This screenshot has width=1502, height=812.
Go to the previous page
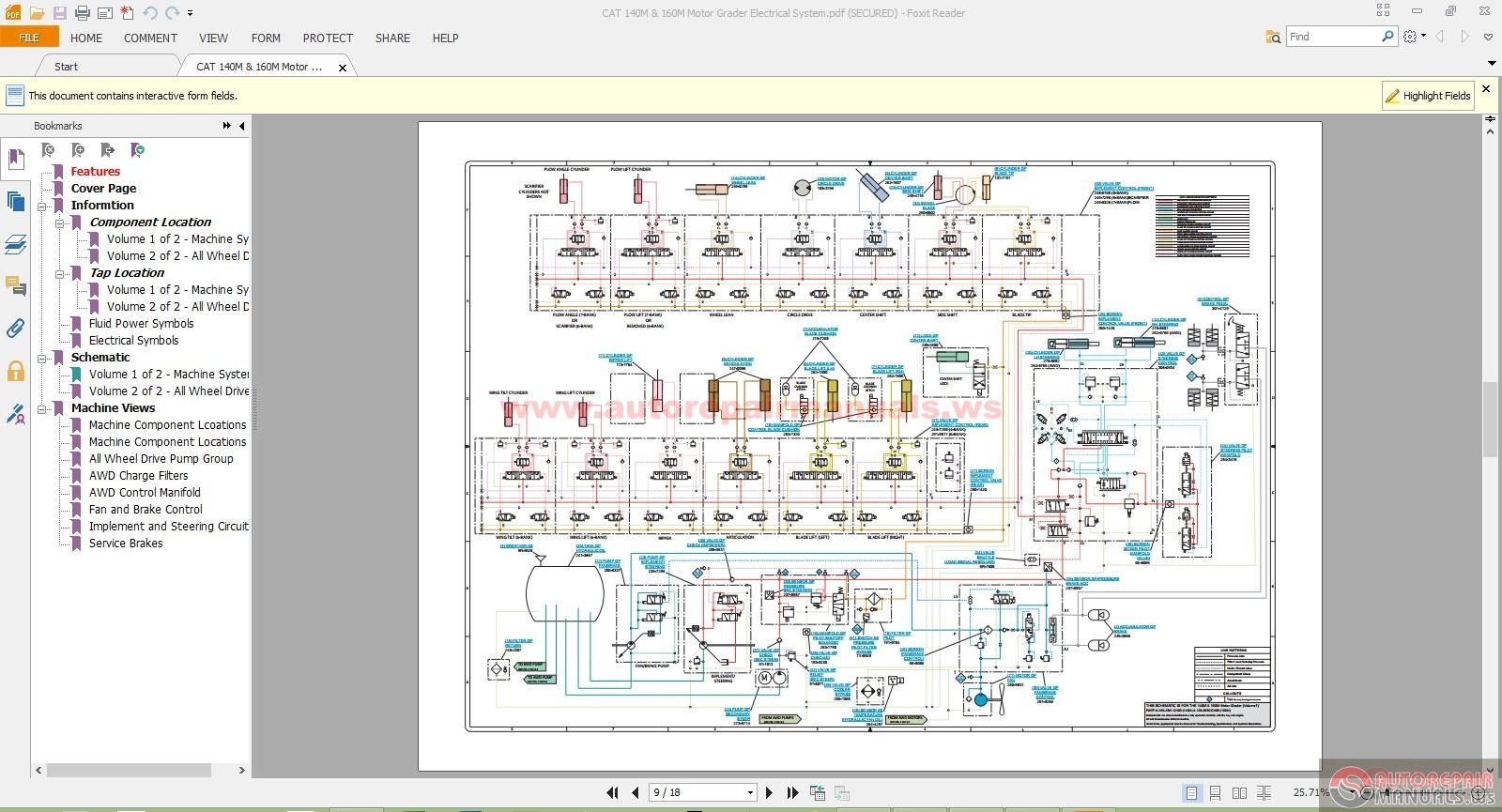[636, 792]
